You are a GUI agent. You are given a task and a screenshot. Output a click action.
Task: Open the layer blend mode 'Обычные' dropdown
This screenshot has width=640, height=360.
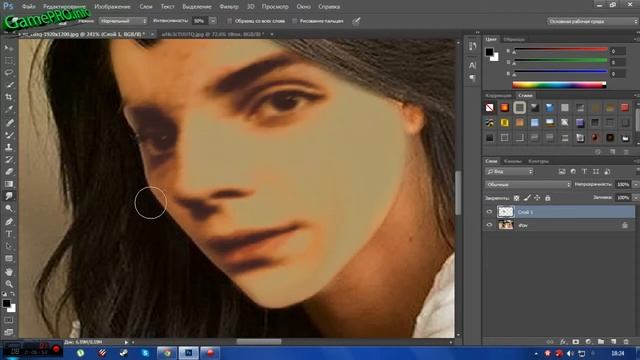528,185
